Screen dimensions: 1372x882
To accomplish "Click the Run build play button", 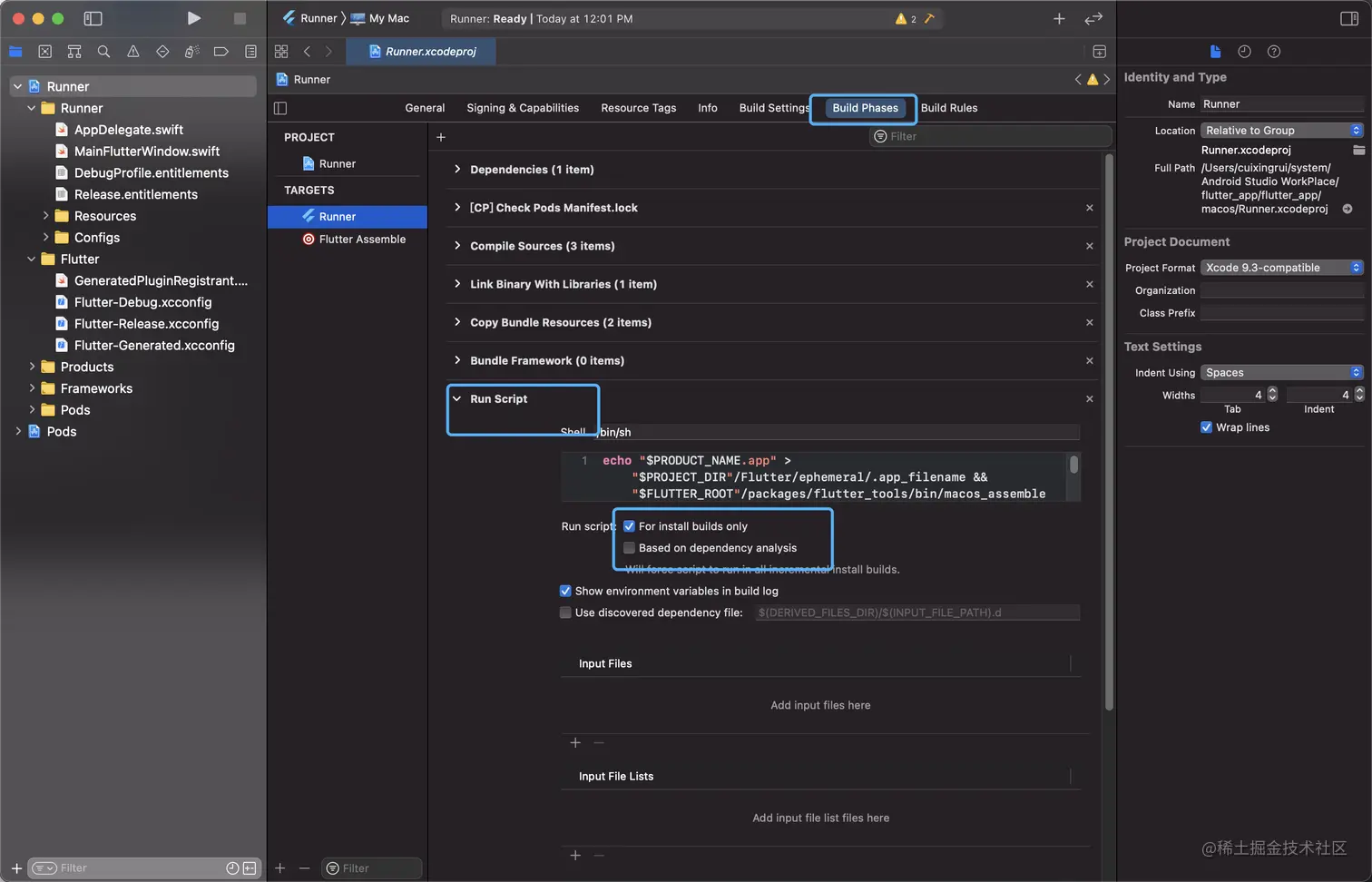I will click(193, 18).
